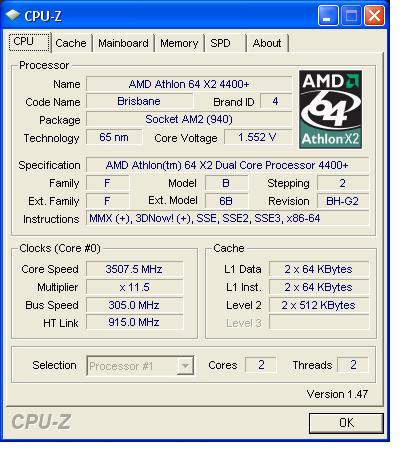Minimize the CPU-Z window
Image resolution: width=401 pixels, height=449 pixels.
[x=328, y=16]
